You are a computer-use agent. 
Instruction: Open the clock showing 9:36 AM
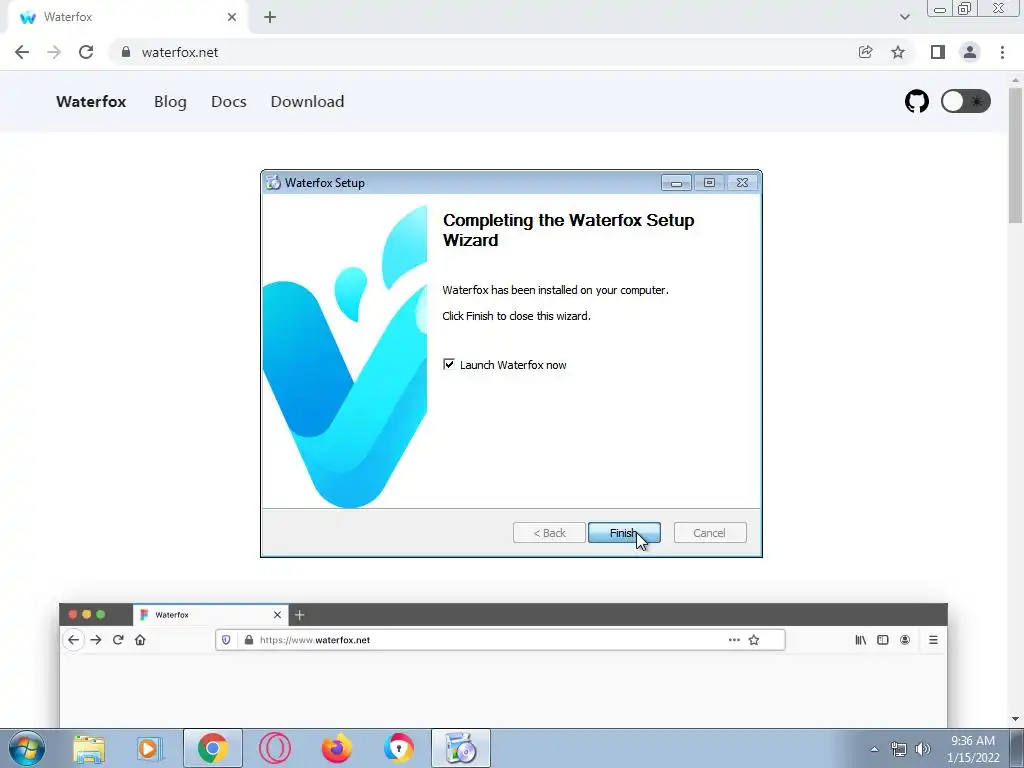(x=973, y=749)
